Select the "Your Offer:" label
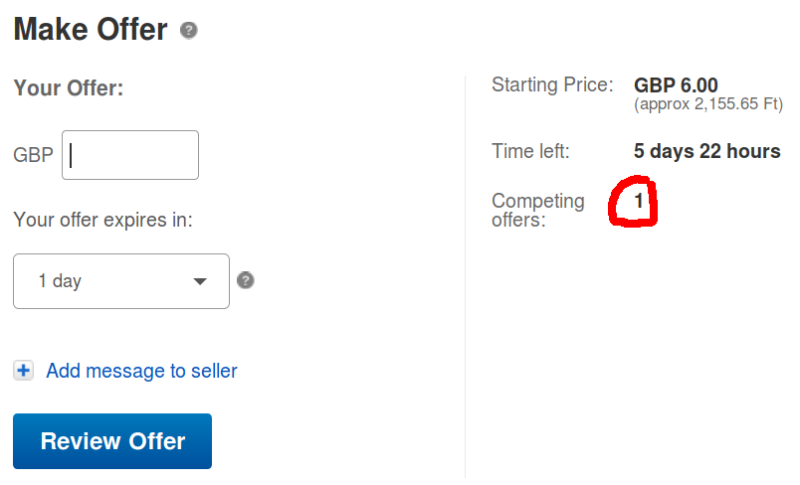 click(x=68, y=88)
